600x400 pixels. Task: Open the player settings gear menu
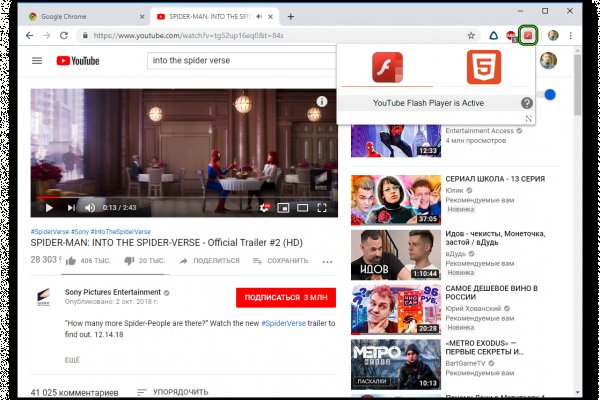(264, 207)
